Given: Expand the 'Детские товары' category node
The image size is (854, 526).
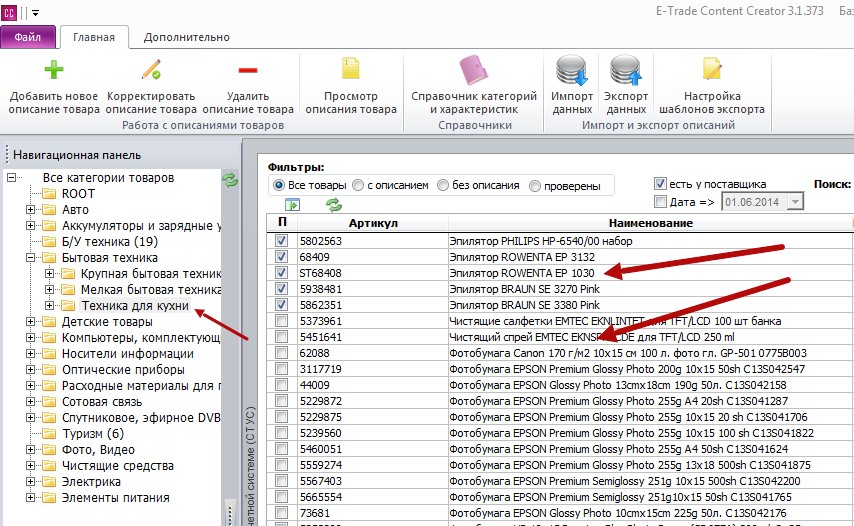Looking at the screenshot, I should click(x=30, y=322).
